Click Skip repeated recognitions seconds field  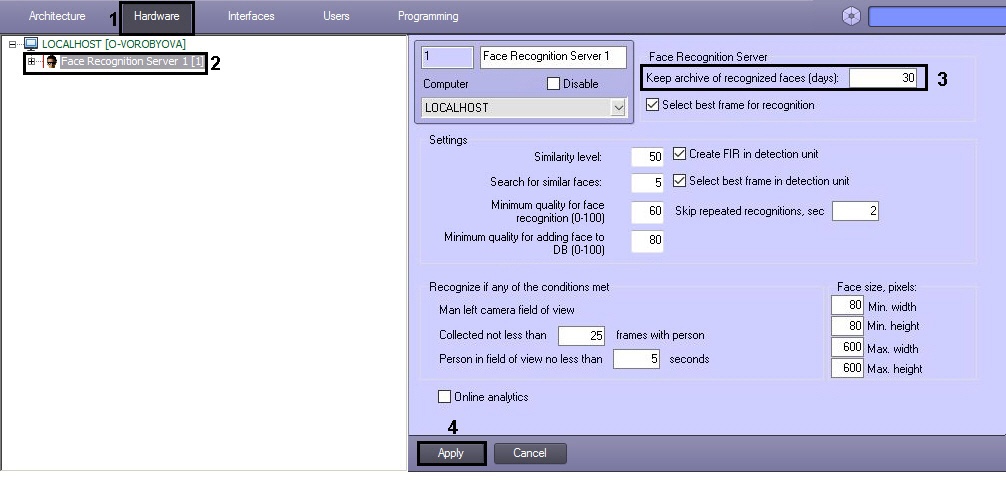(x=855, y=211)
